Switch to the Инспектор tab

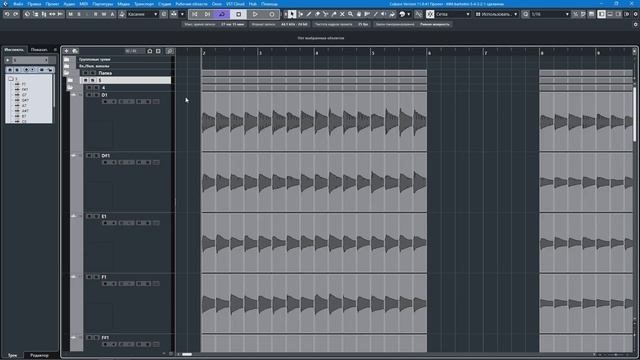point(14,50)
